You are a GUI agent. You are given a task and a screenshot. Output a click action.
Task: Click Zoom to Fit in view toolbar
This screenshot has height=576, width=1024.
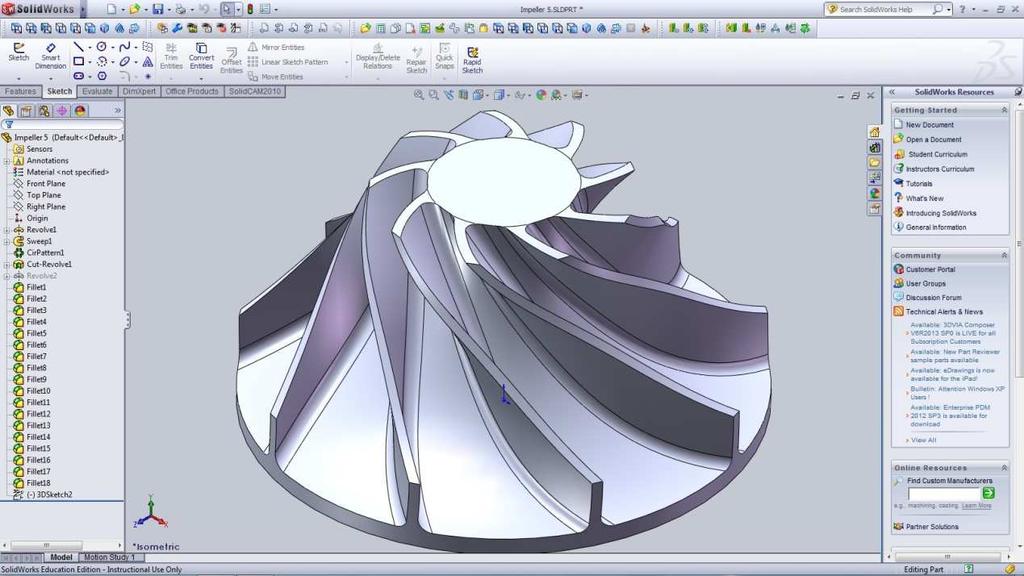(419, 95)
